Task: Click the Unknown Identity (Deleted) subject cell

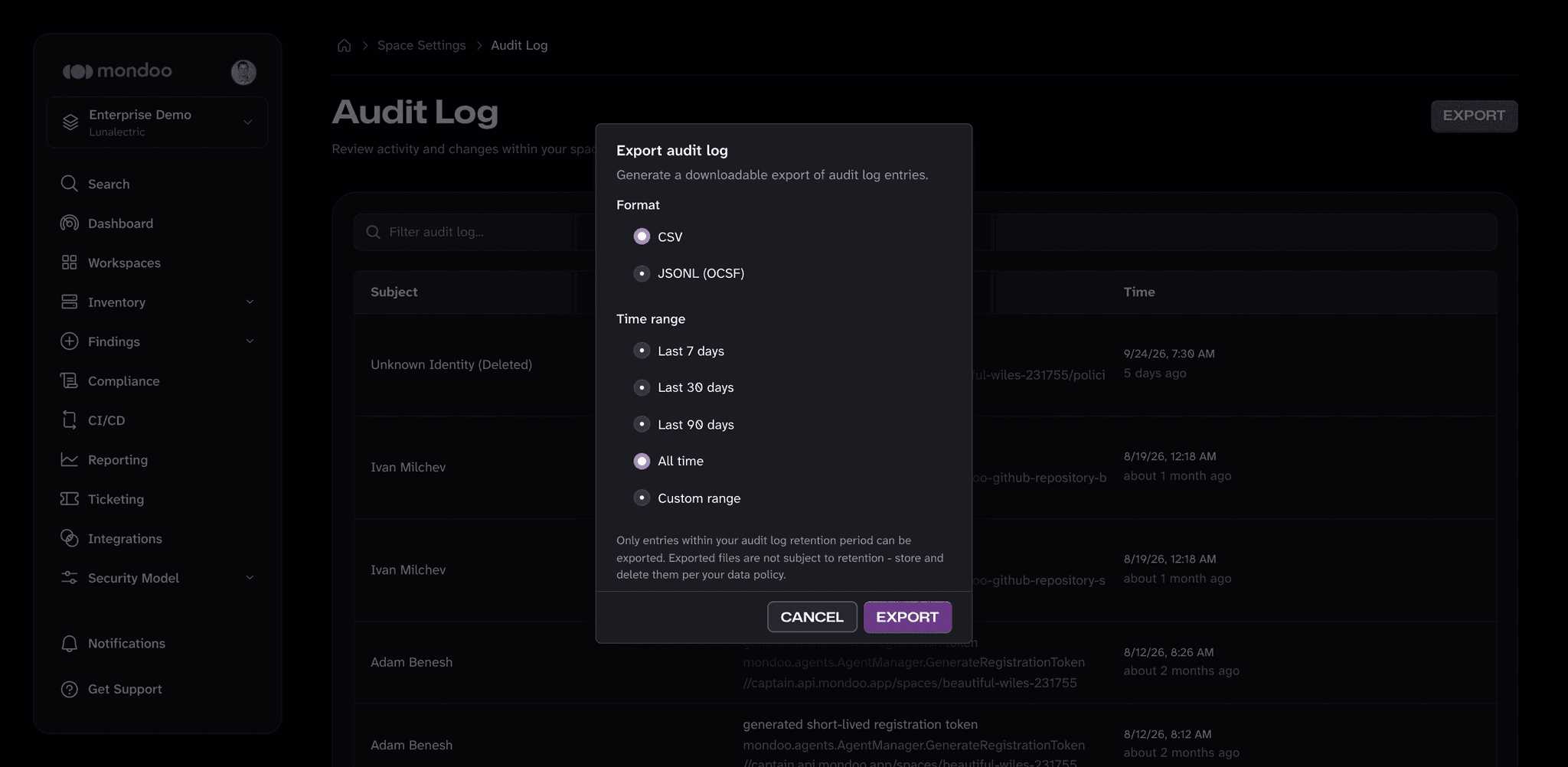Action: click(451, 364)
